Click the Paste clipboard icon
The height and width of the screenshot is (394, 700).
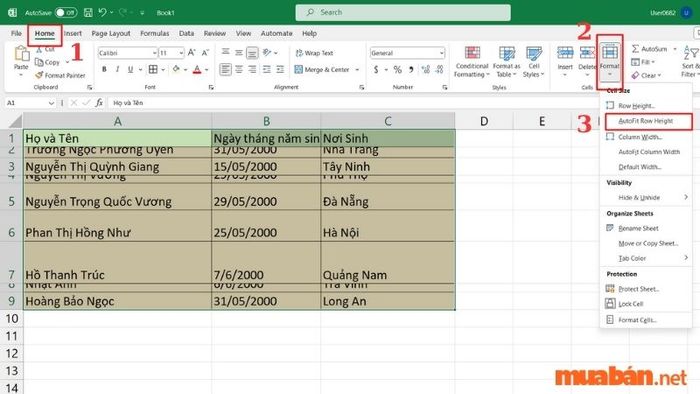pyautogui.click(x=21, y=54)
